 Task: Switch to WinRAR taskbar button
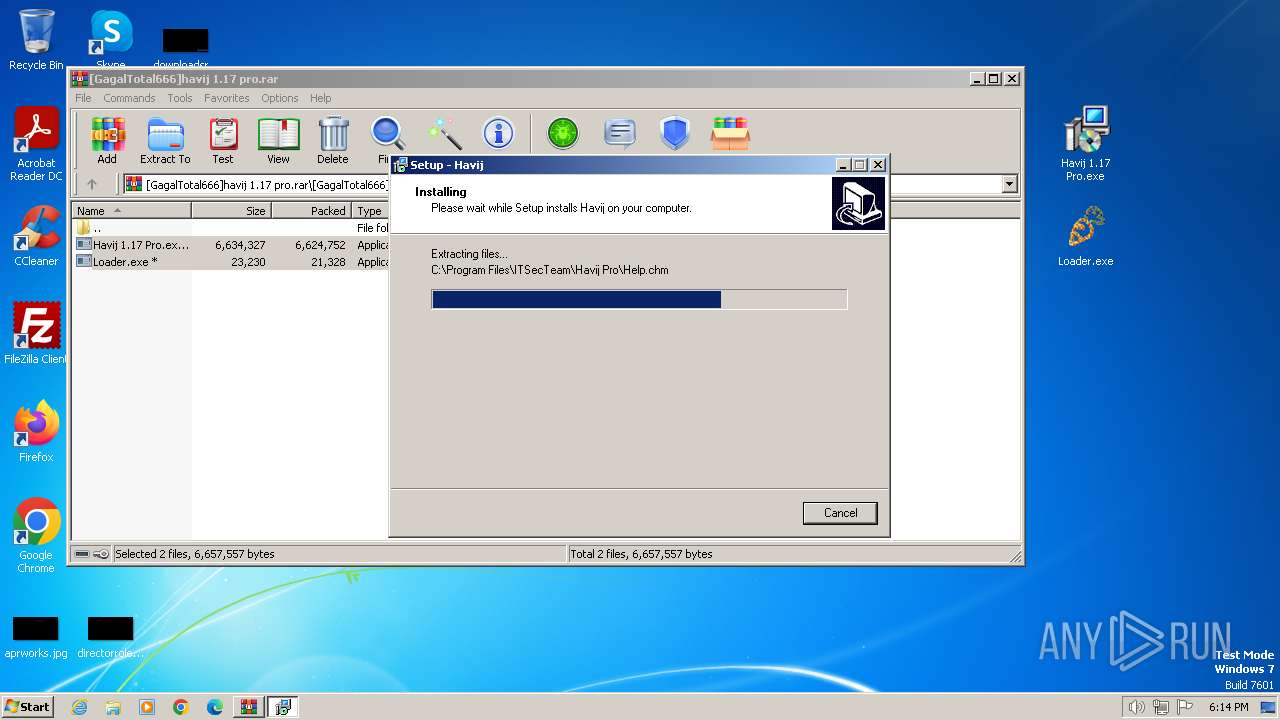[x=249, y=707]
